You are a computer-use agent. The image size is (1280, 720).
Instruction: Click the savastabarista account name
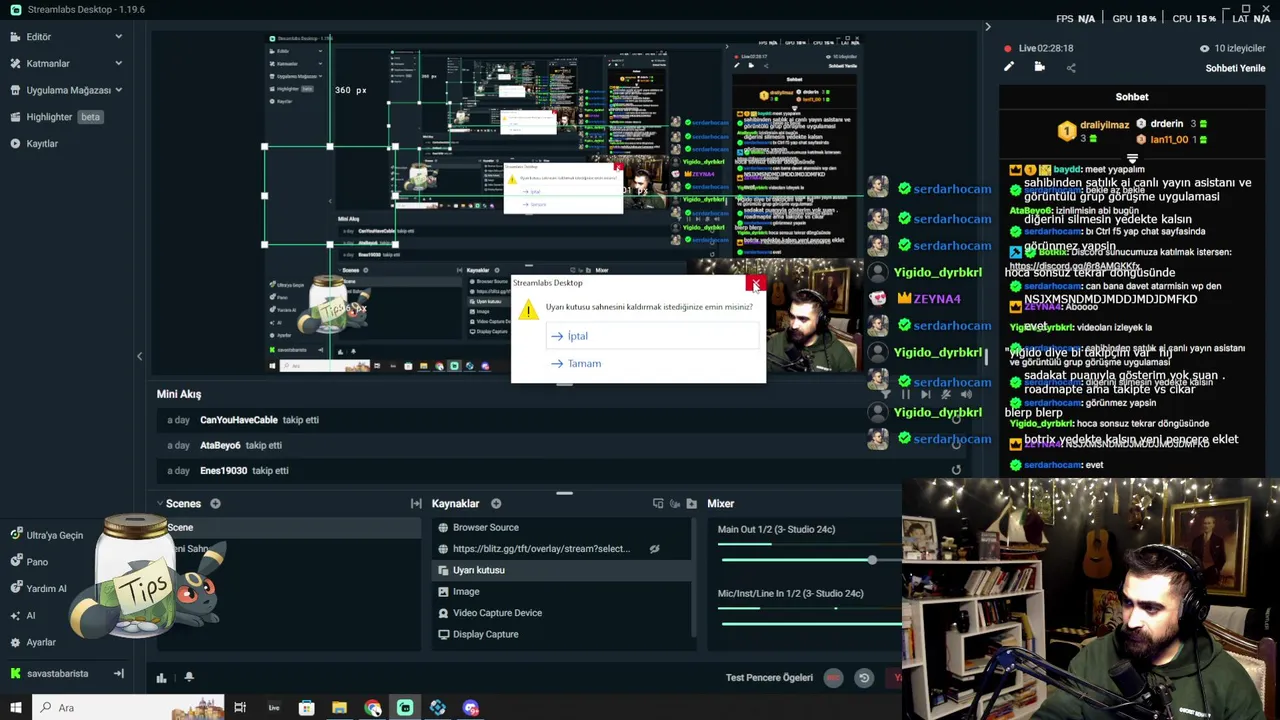point(57,674)
